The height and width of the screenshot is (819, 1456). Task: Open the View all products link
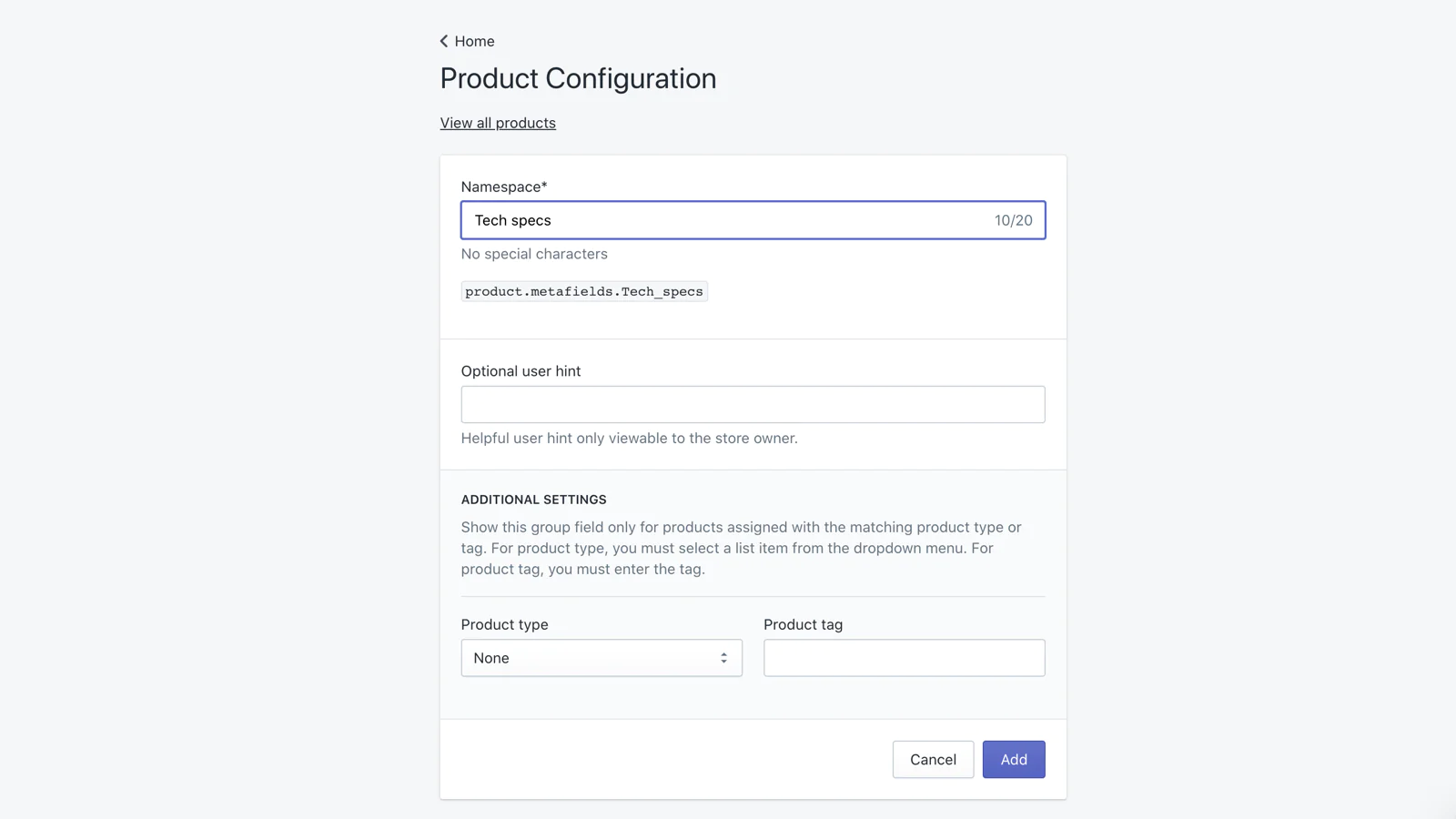[x=498, y=123]
